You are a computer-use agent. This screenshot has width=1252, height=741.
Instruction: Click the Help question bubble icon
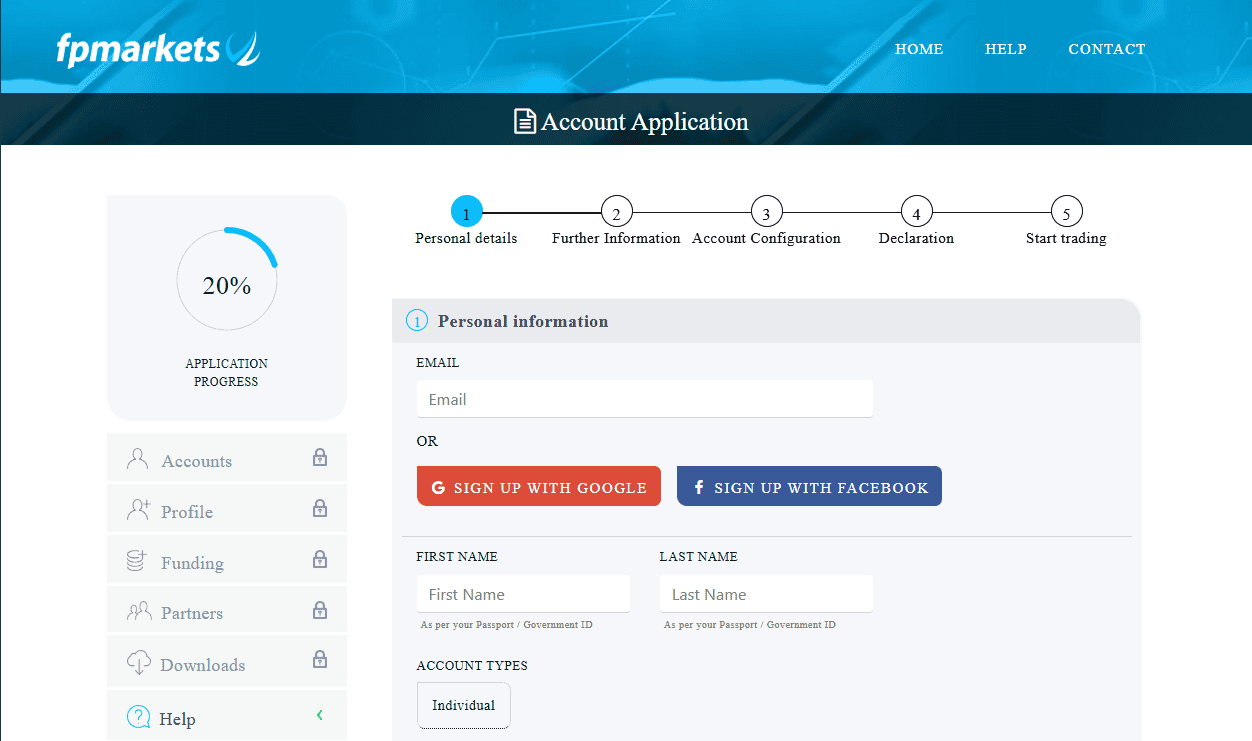(139, 717)
